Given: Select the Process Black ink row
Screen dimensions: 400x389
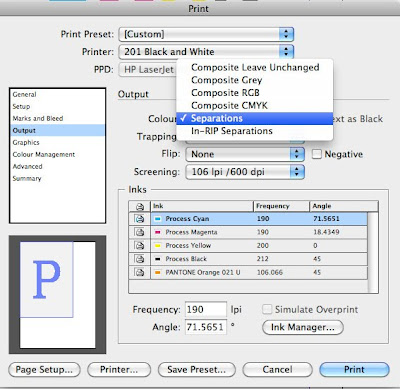Looking at the screenshot, I should (248, 259).
